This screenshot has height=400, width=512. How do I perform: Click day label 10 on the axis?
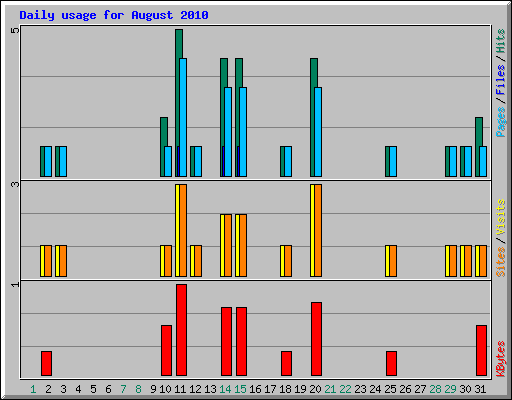click(x=165, y=389)
